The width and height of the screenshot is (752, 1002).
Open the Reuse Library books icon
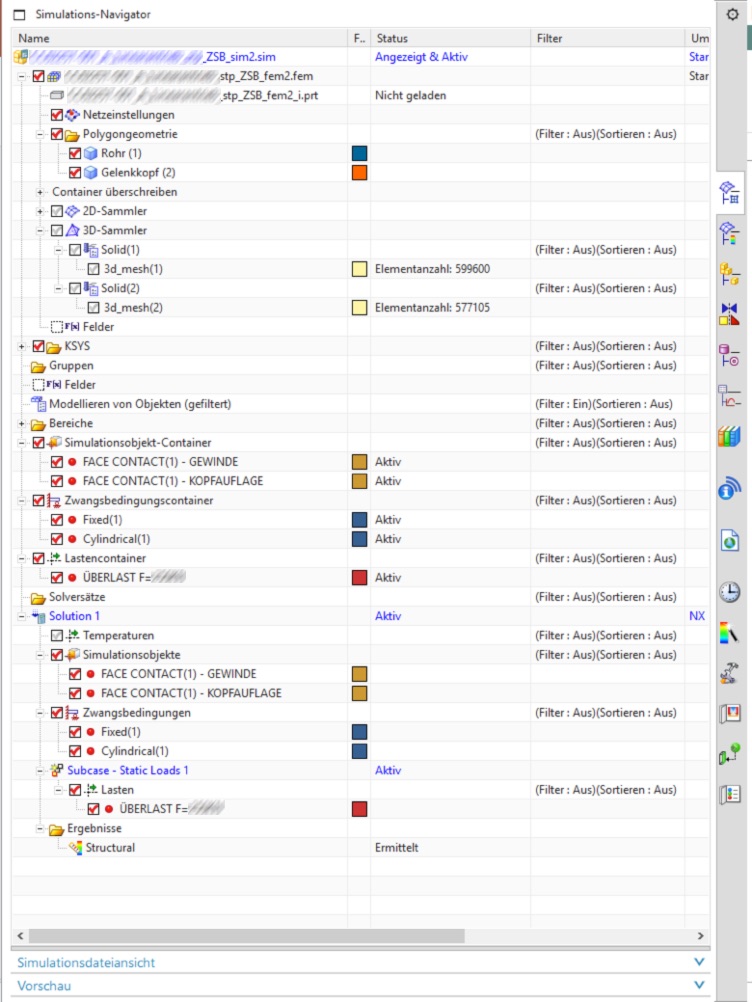pyautogui.click(x=730, y=436)
